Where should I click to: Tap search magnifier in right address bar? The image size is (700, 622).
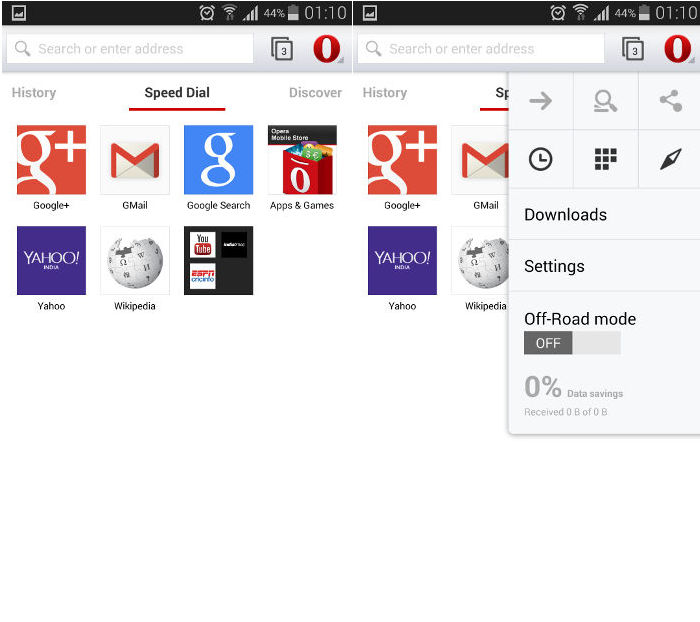(373, 49)
